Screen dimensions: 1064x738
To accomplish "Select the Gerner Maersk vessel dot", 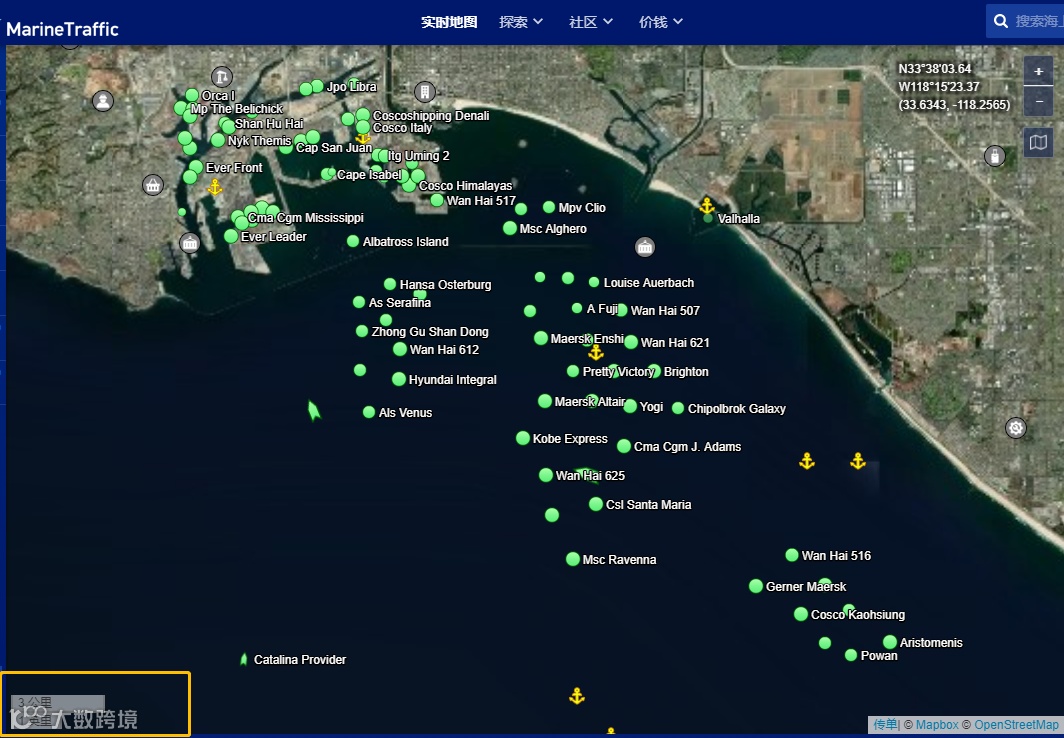I will click(x=756, y=586).
